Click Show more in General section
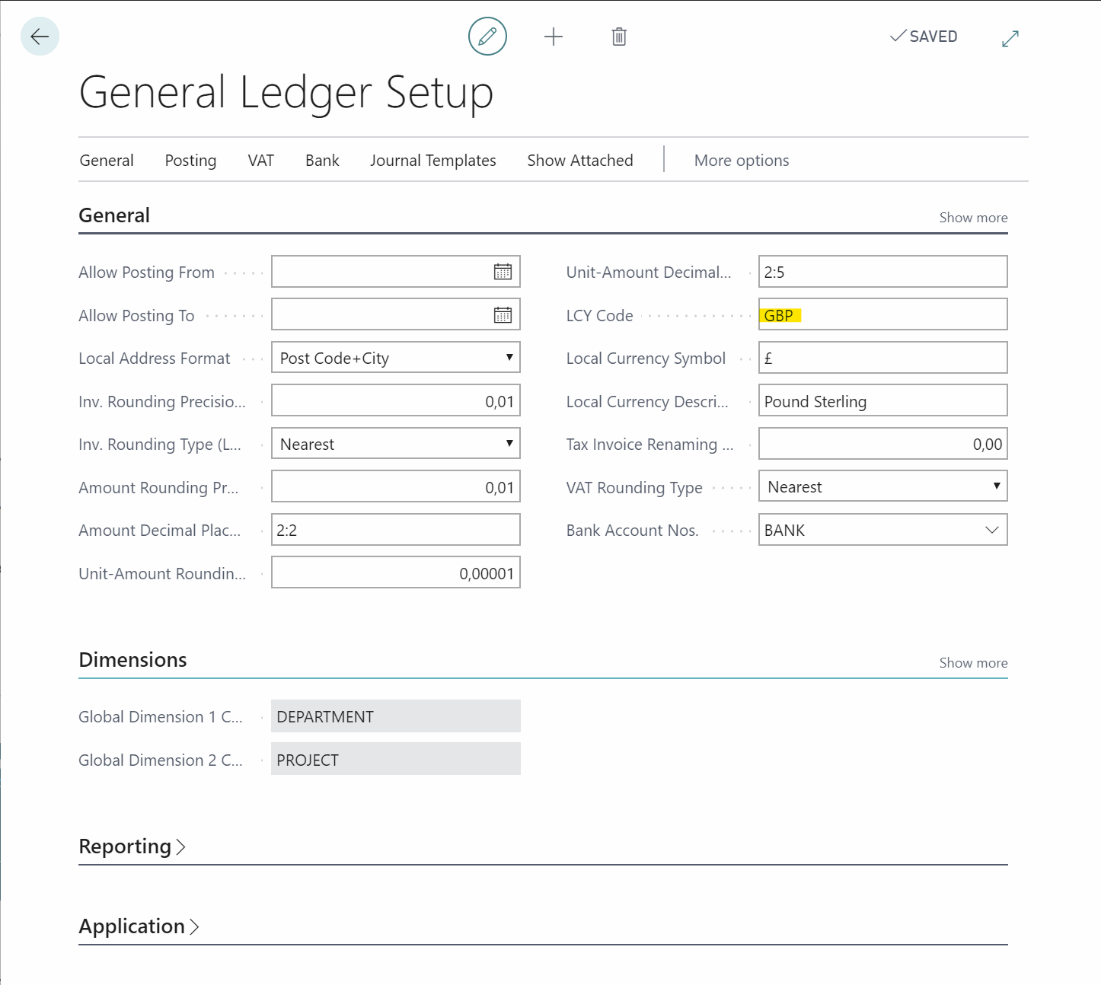 [972, 217]
